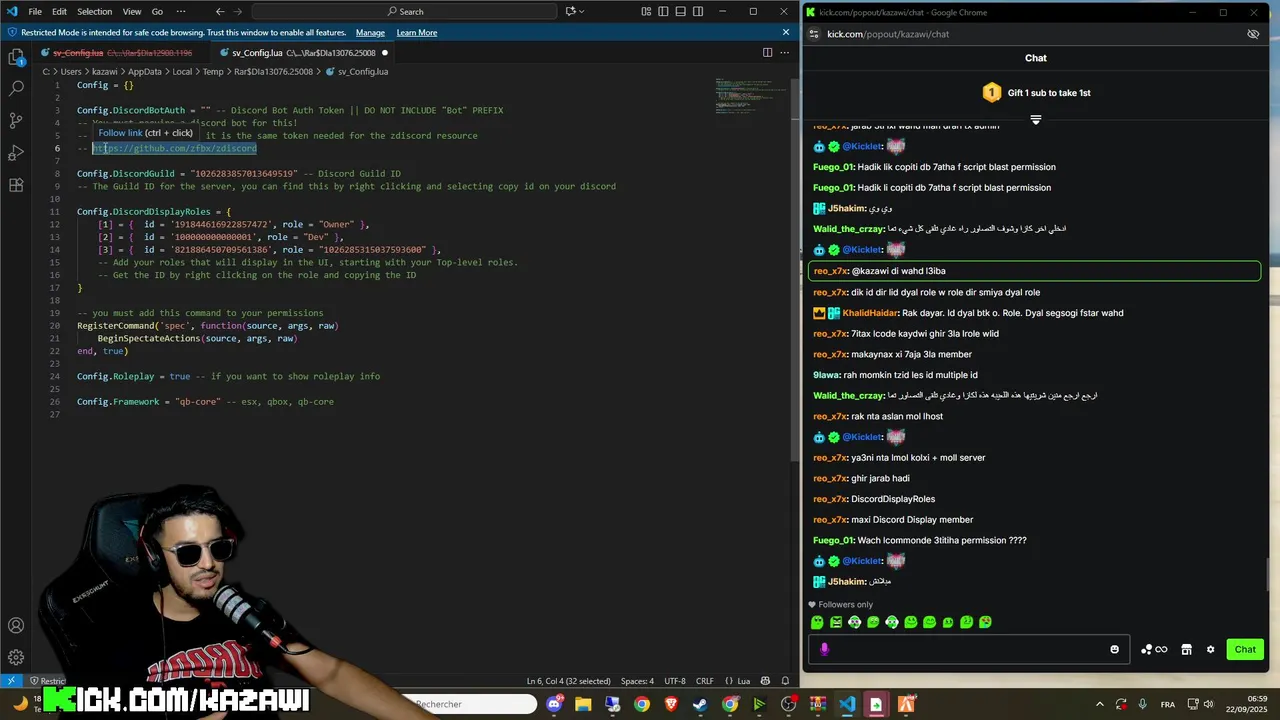The width and height of the screenshot is (1280, 720).
Task: Open the File menu
Action: click(x=35, y=11)
